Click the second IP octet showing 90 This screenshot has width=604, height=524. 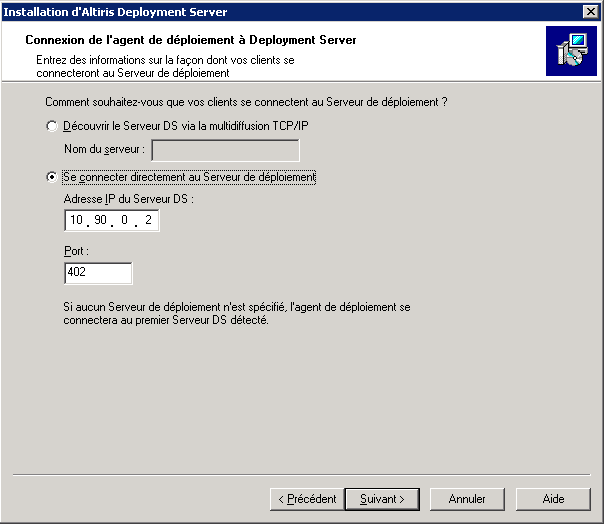click(x=100, y=220)
